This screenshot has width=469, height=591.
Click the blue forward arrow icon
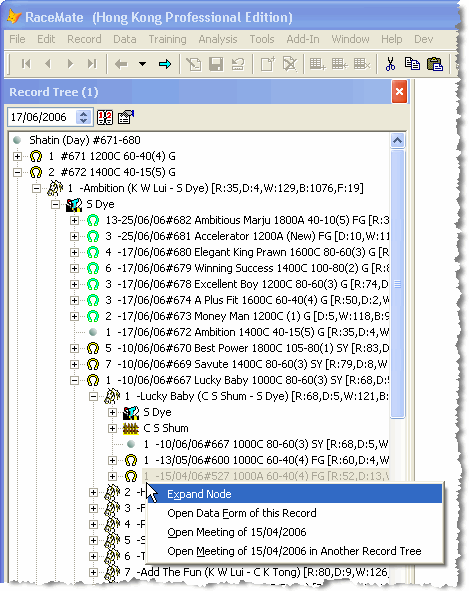click(165, 64)
